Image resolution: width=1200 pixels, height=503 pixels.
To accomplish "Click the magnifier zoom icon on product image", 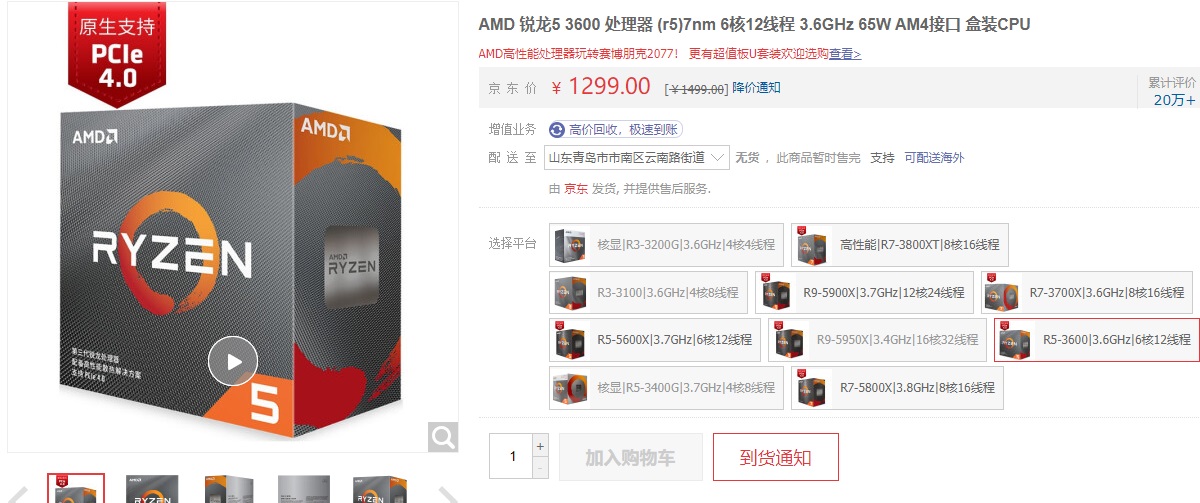I will [x=443, y=436].
